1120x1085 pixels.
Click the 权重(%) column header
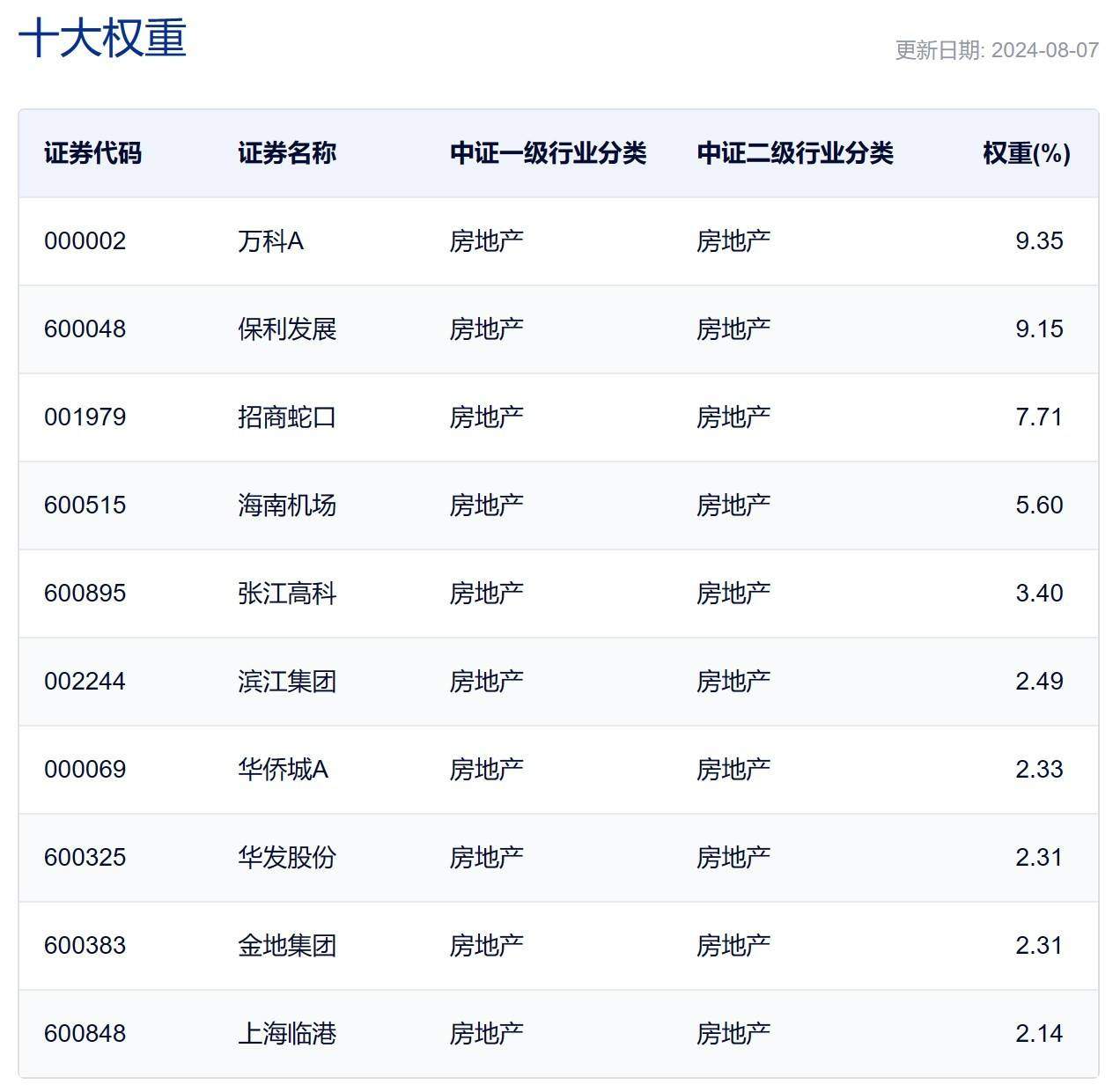click(1027, 153)
